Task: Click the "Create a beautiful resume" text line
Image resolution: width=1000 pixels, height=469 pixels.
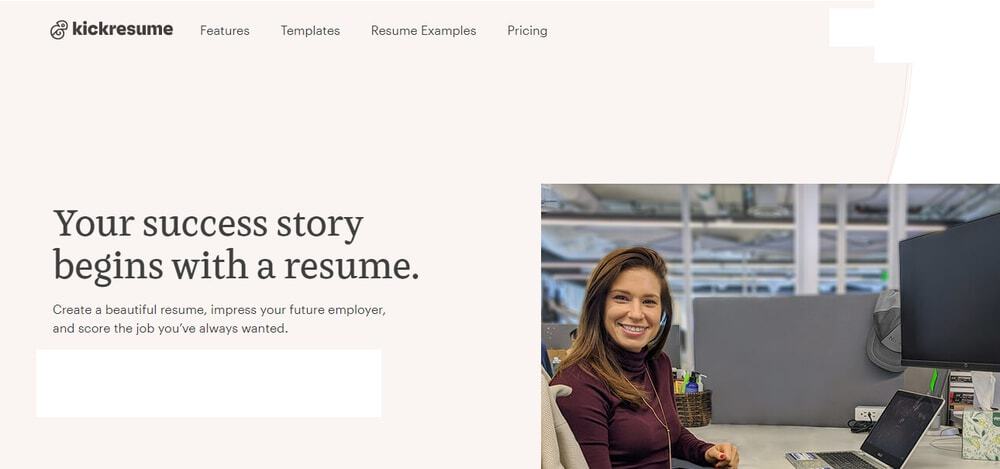Action: click(219, 310)
